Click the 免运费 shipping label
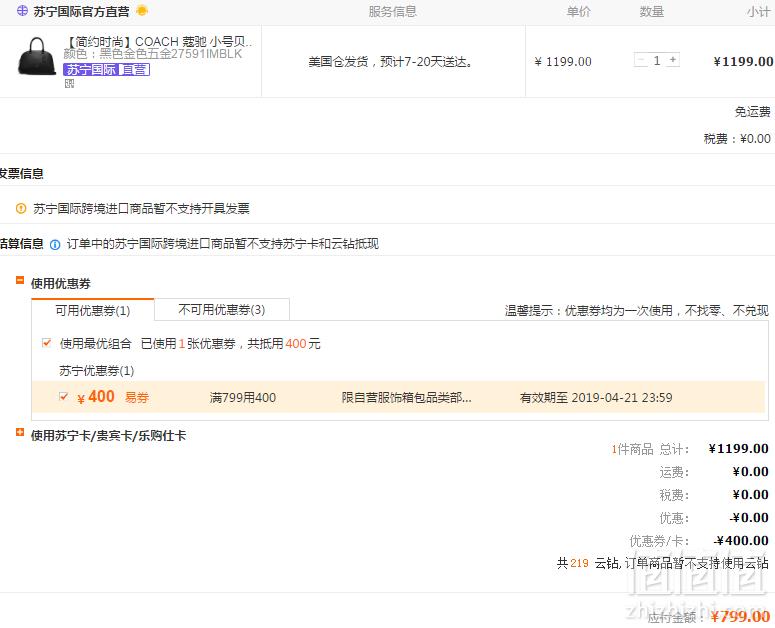 pos(752,112)
